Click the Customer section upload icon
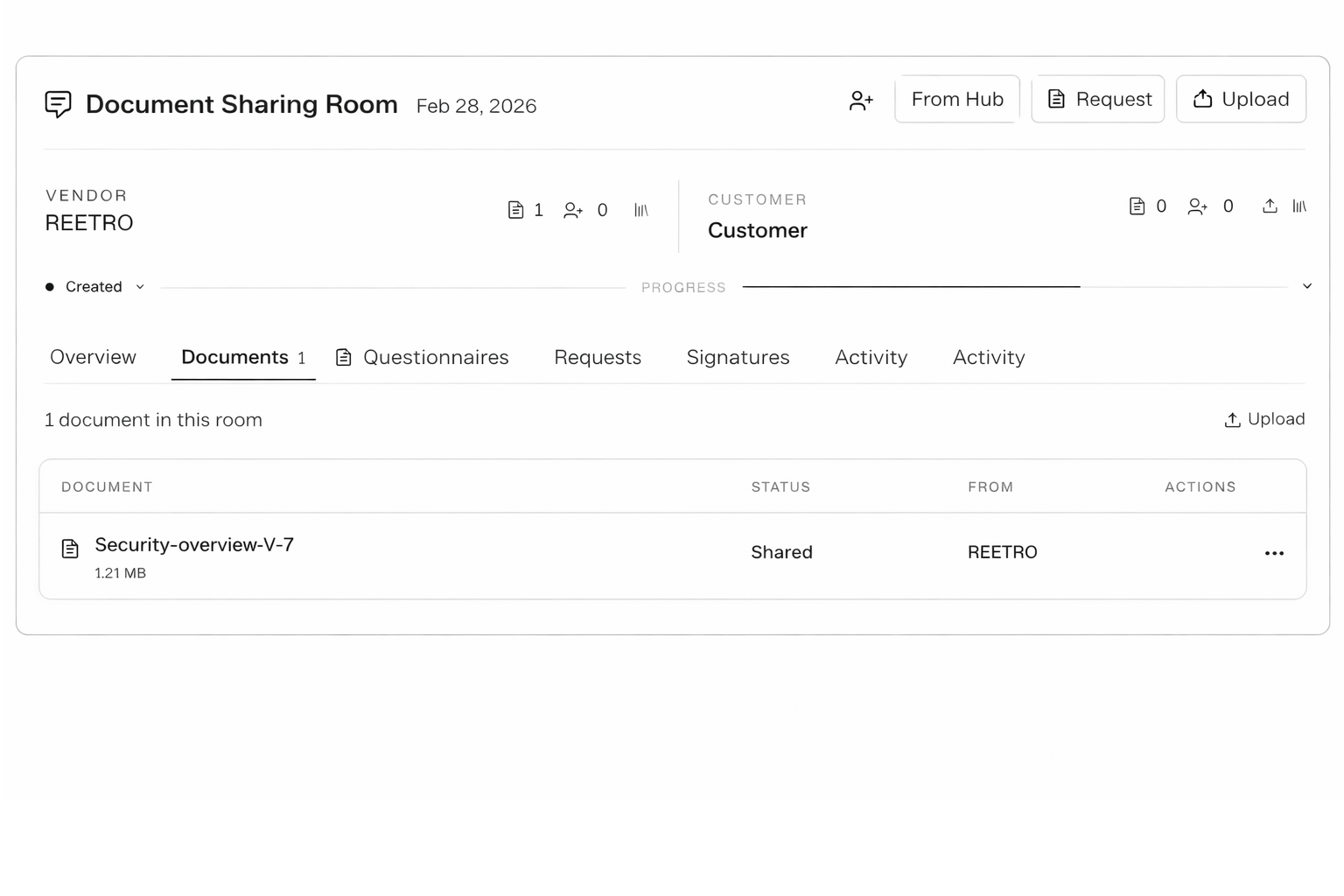Image resolution: width=1344 pixels, height=896 pixels. pyautogui.click(x=1270, y=206)
